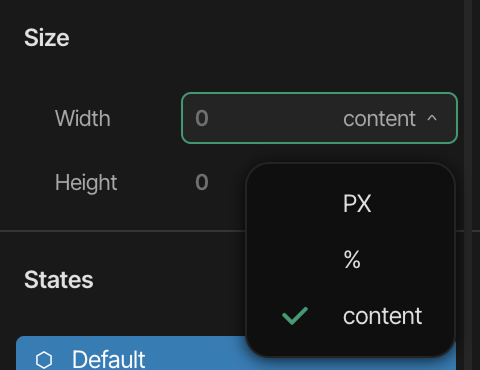Select the PX unit option

pyautogui.click(x=351, y=203)
